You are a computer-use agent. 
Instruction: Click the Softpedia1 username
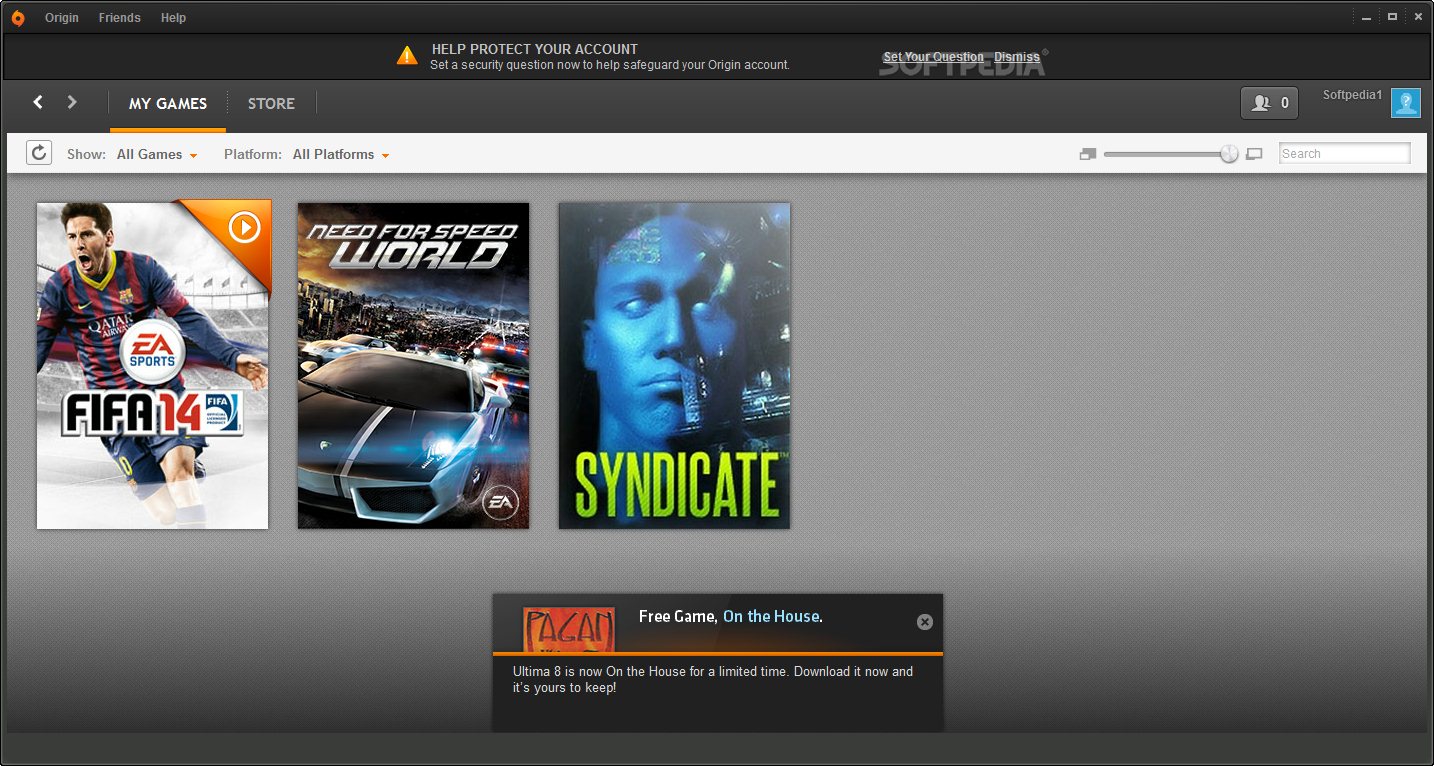(1352, 95)
